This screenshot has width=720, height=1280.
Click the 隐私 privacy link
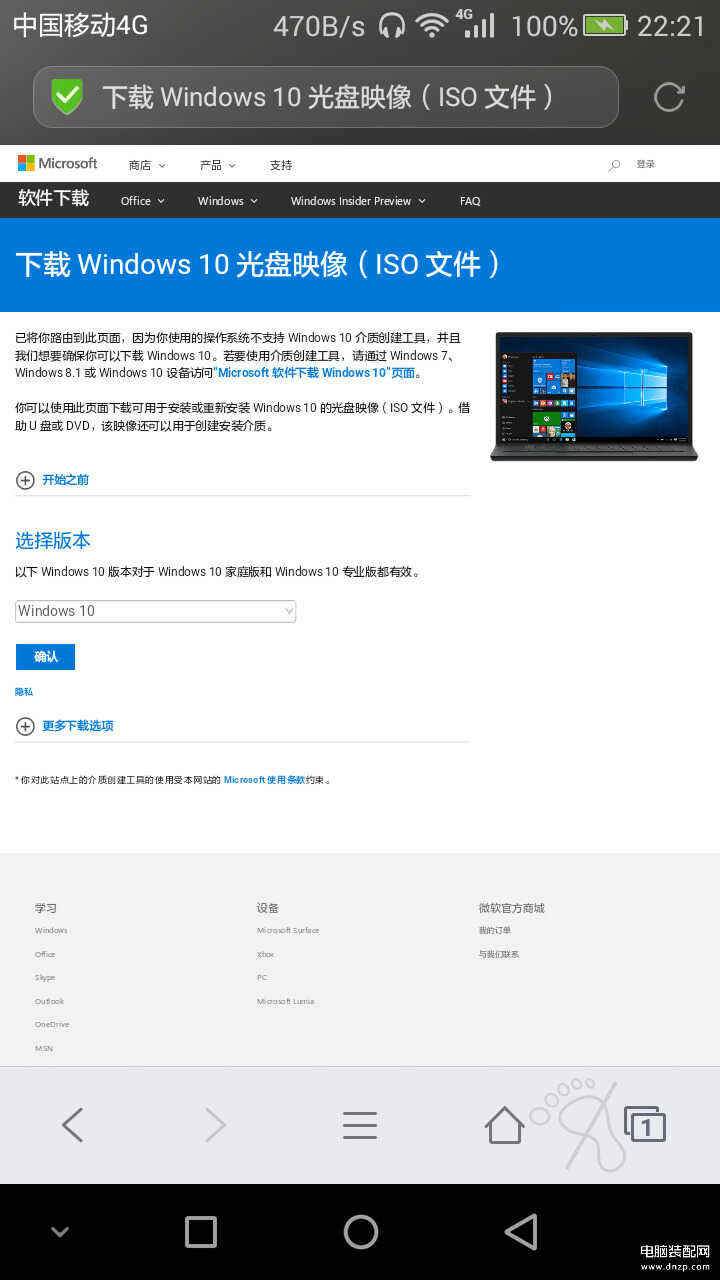click(x=24, y=692)
